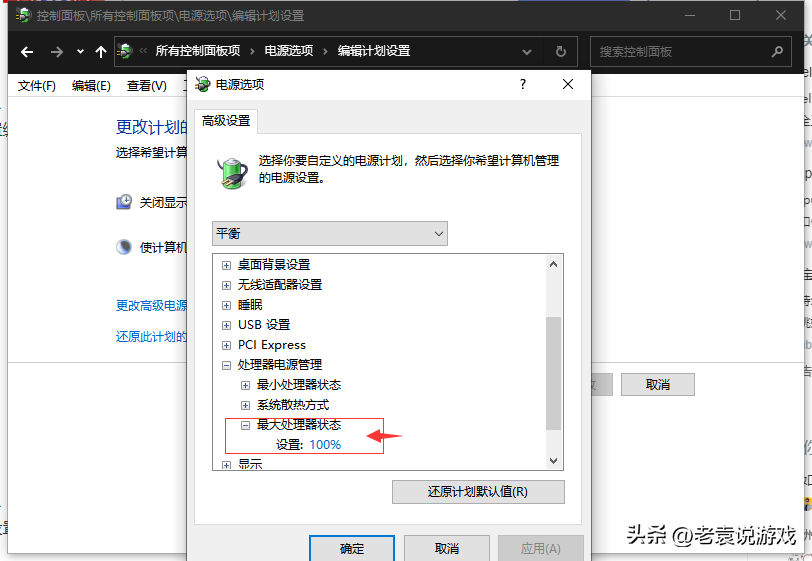812x561 pixels.
Task: Select the 桌面背景设置 tree item text
Action: tap(274, 265)
